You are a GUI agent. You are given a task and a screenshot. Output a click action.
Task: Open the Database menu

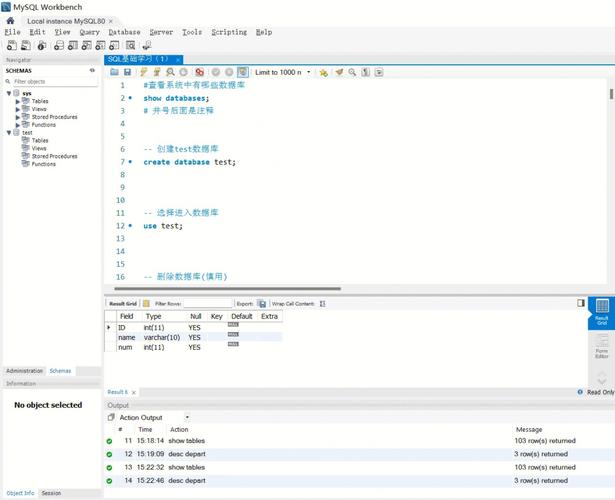(124, 32)
